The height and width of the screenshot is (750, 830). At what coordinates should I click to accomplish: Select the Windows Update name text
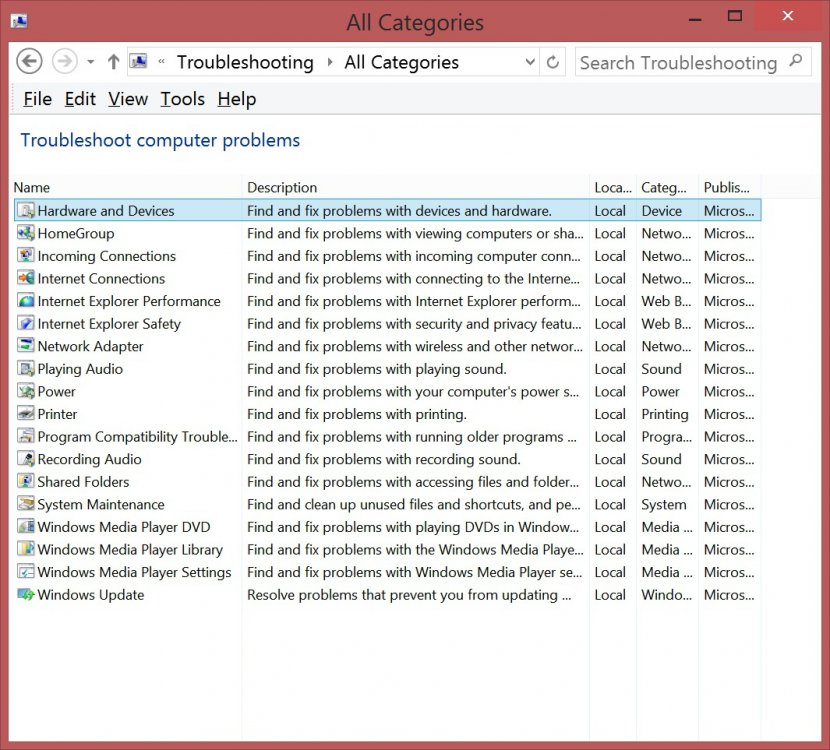click(91, 595)
